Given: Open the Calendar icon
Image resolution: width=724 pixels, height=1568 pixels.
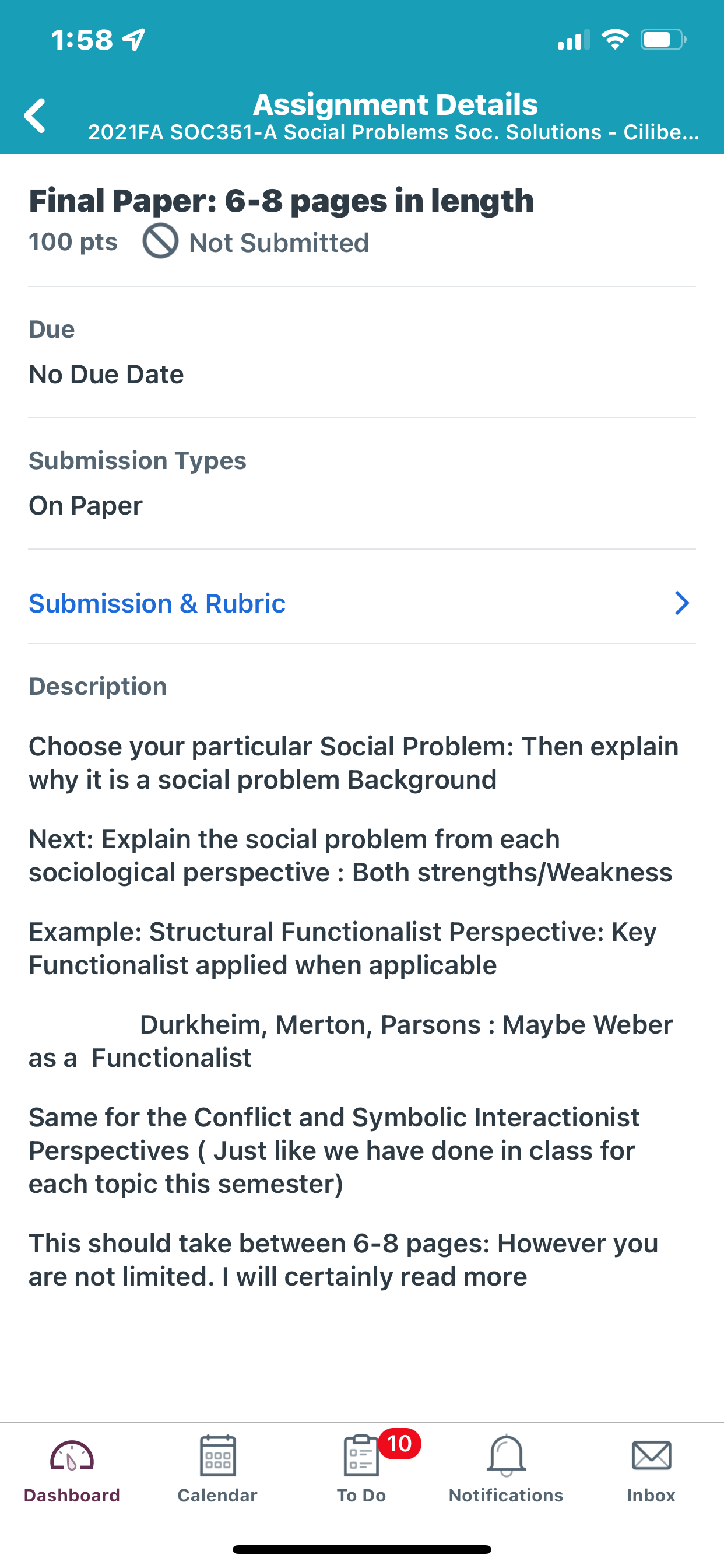Looking at the screenshot, I should click(217, 1456).
